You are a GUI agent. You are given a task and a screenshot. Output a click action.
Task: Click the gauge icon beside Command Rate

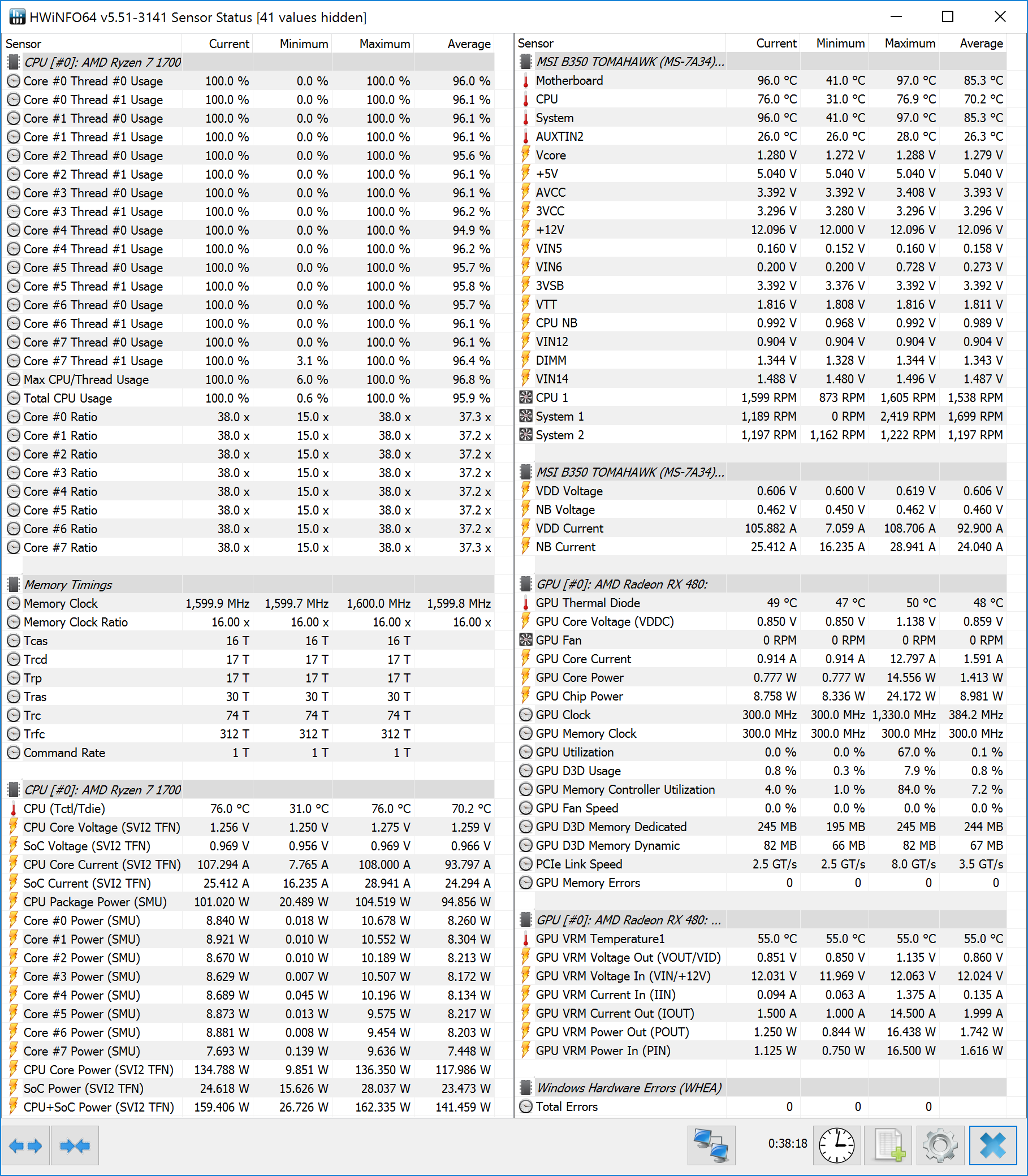point(13,753)
